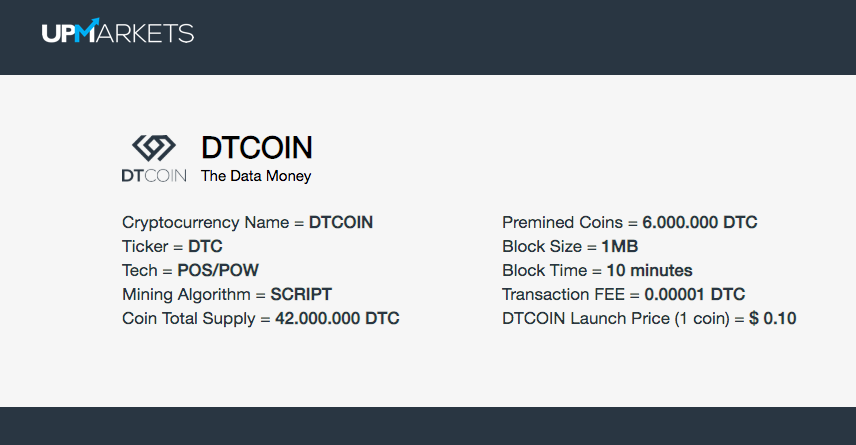The height and width of the screenshot is (445, 856).
Task: Click the "The Data Money" tagline
Action: [x=256, y=176]
